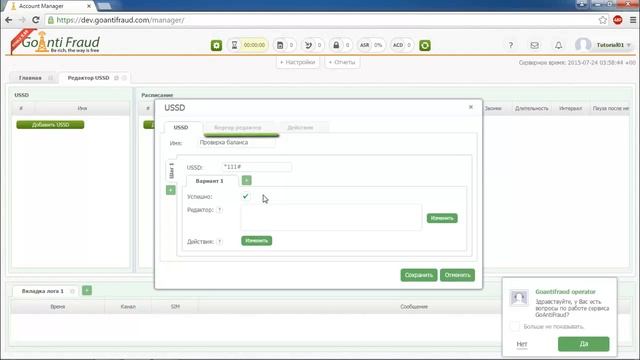Tick the Больше не показывать checkbox

click(x=514, y=327)
